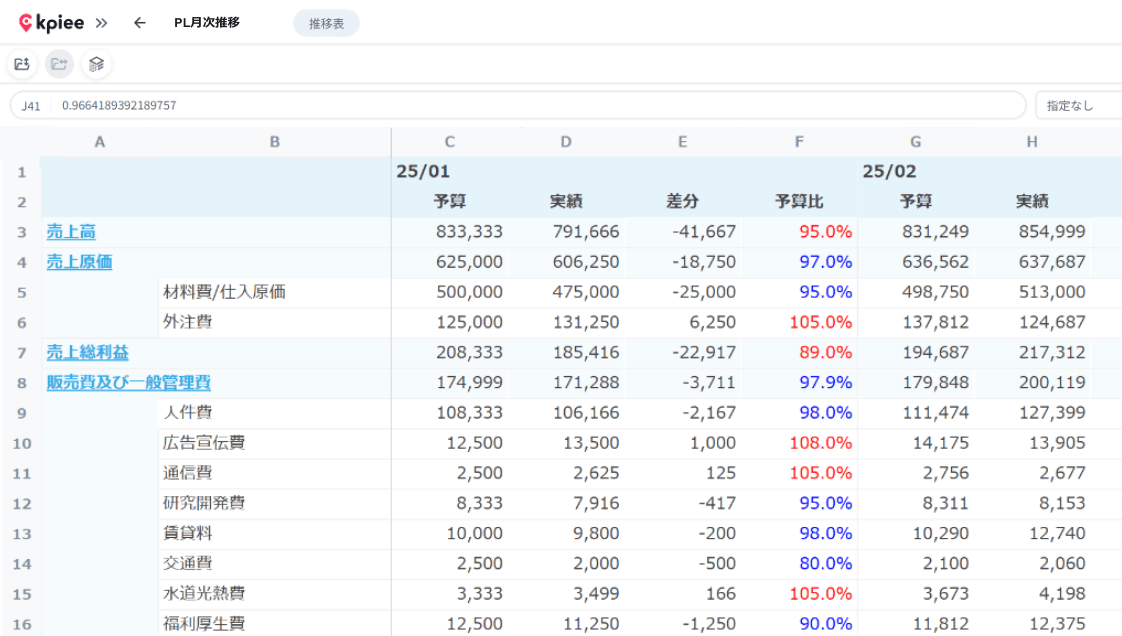Open the stacked layers cube icon
Image resolution: width=1122 pixels, height=636 pixels.
tap(96, 64)
